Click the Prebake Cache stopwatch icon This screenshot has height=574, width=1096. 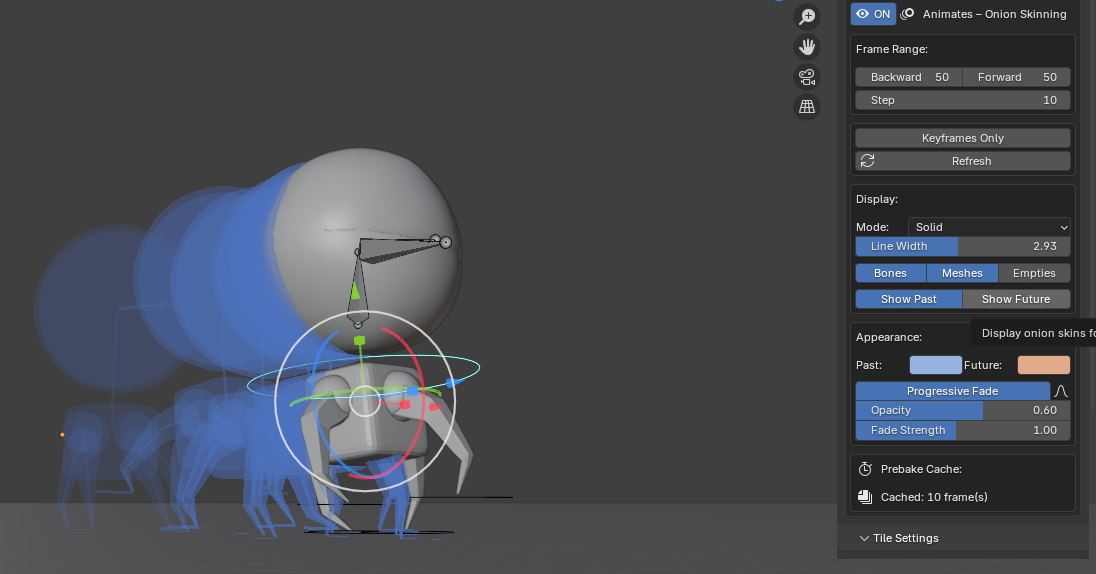tap(865, 469)
